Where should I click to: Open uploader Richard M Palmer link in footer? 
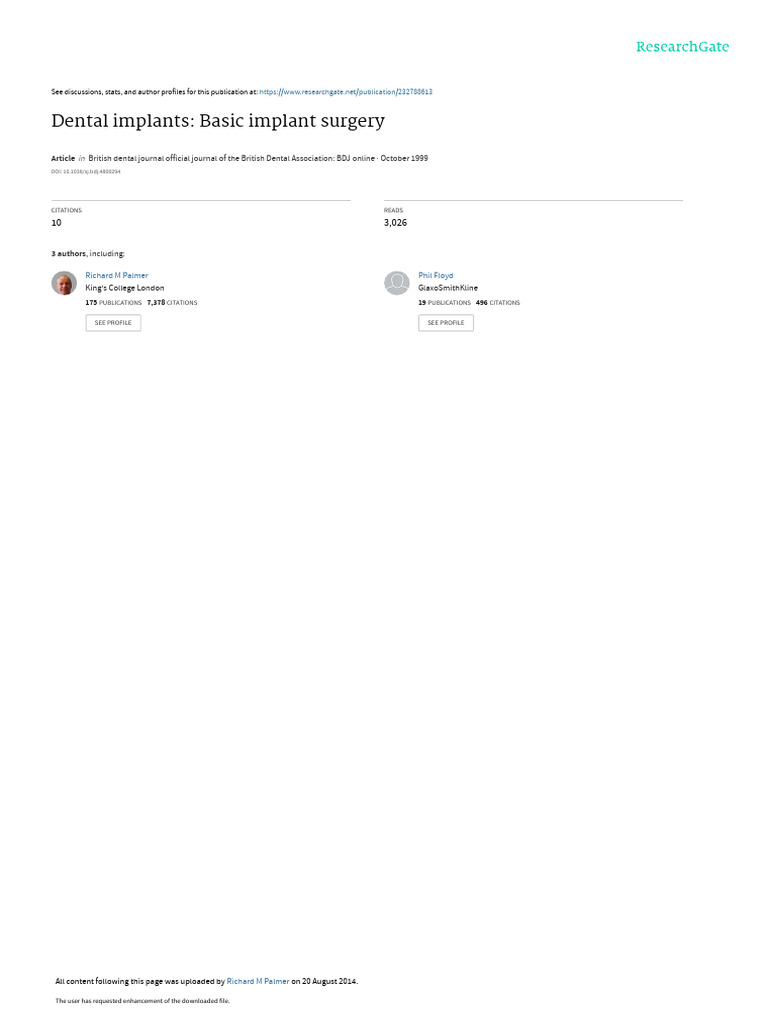tap(258, 981)
